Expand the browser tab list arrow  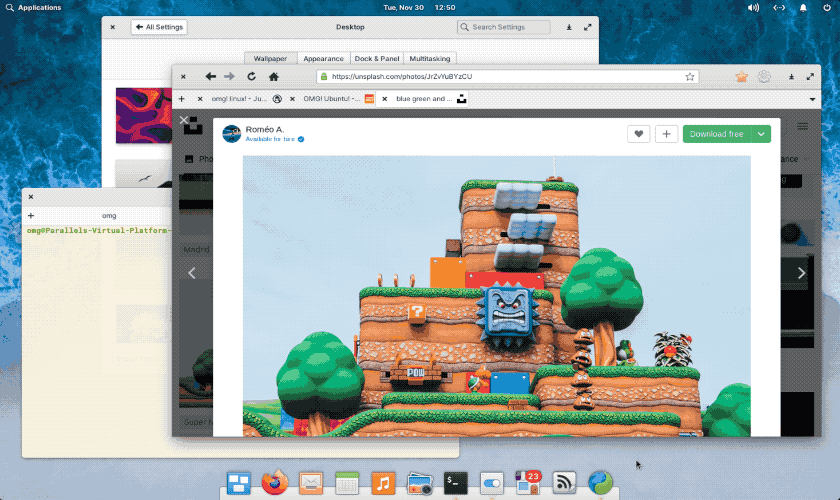pos(812,99)
